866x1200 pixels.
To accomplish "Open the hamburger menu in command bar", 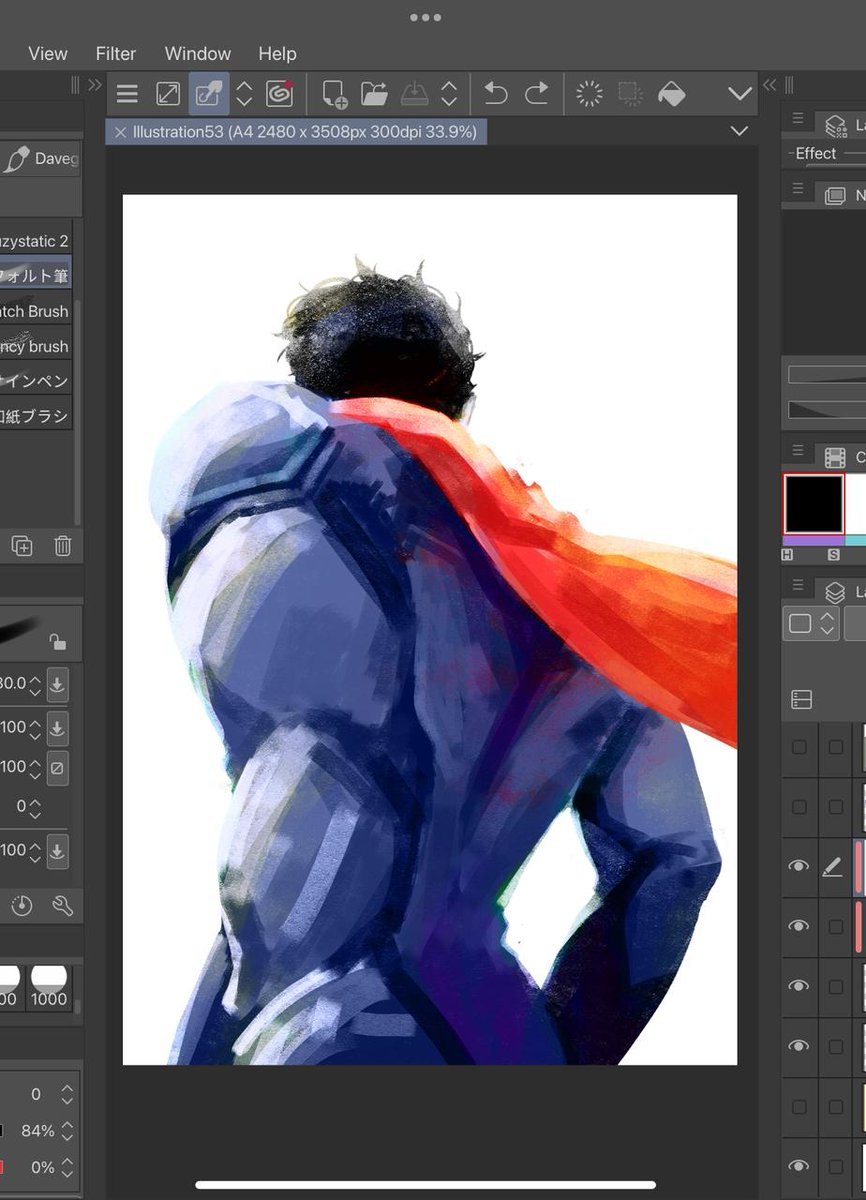I will click(x=127, y=94).
